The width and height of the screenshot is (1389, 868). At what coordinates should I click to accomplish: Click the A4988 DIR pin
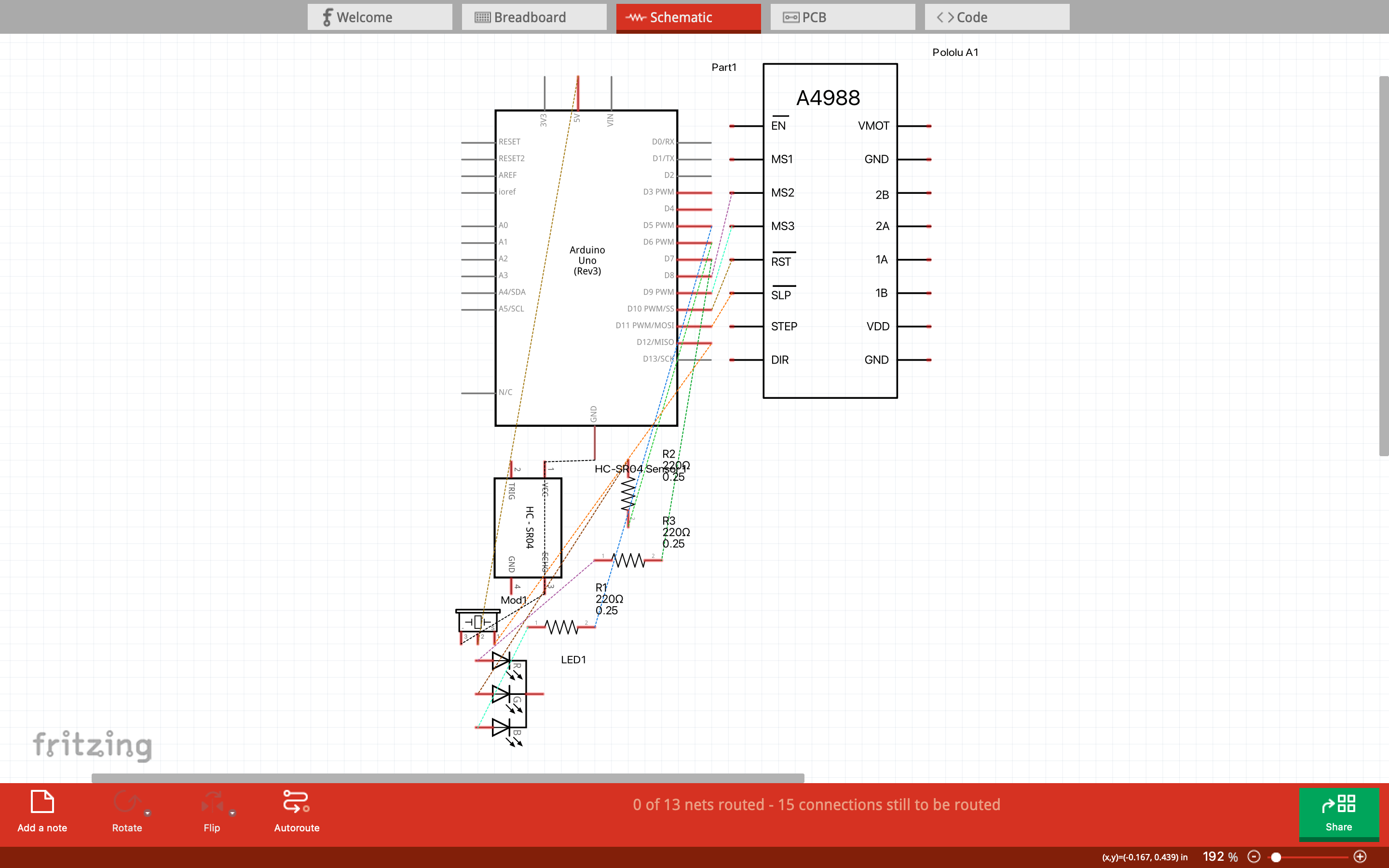(x=746, y=360)
